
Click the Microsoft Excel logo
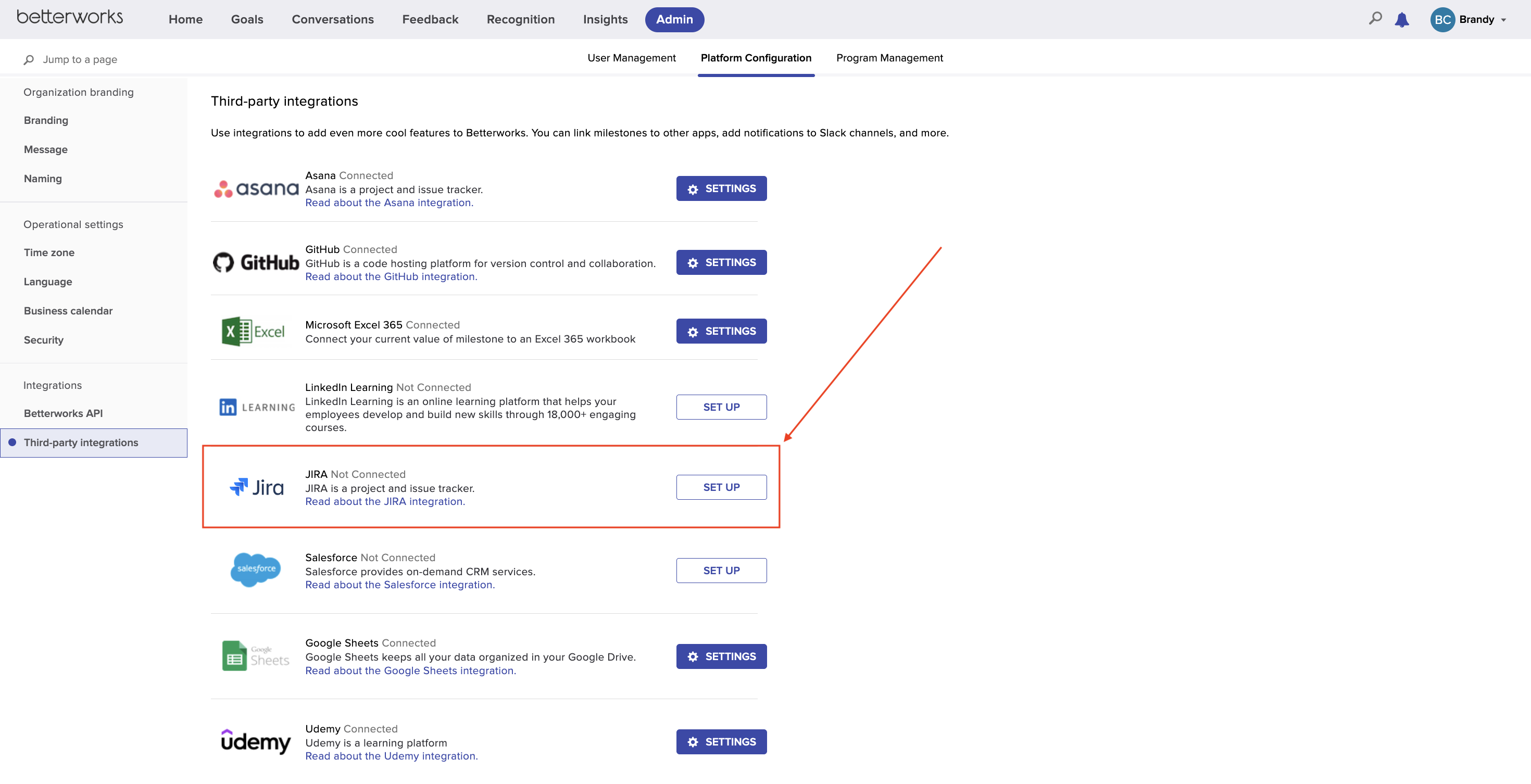253,332
